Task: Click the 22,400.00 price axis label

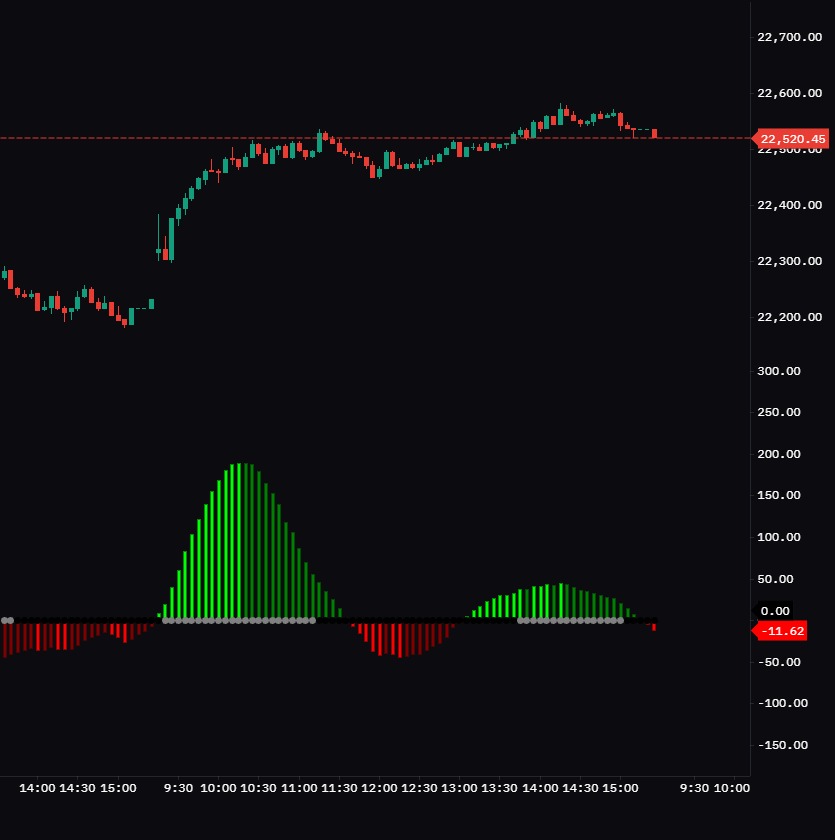Action: (789, 205)
